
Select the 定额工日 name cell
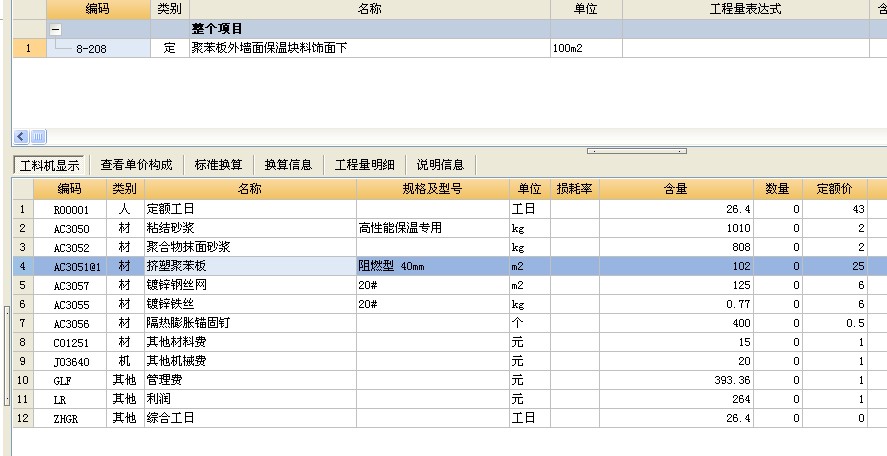pos(250,209)
